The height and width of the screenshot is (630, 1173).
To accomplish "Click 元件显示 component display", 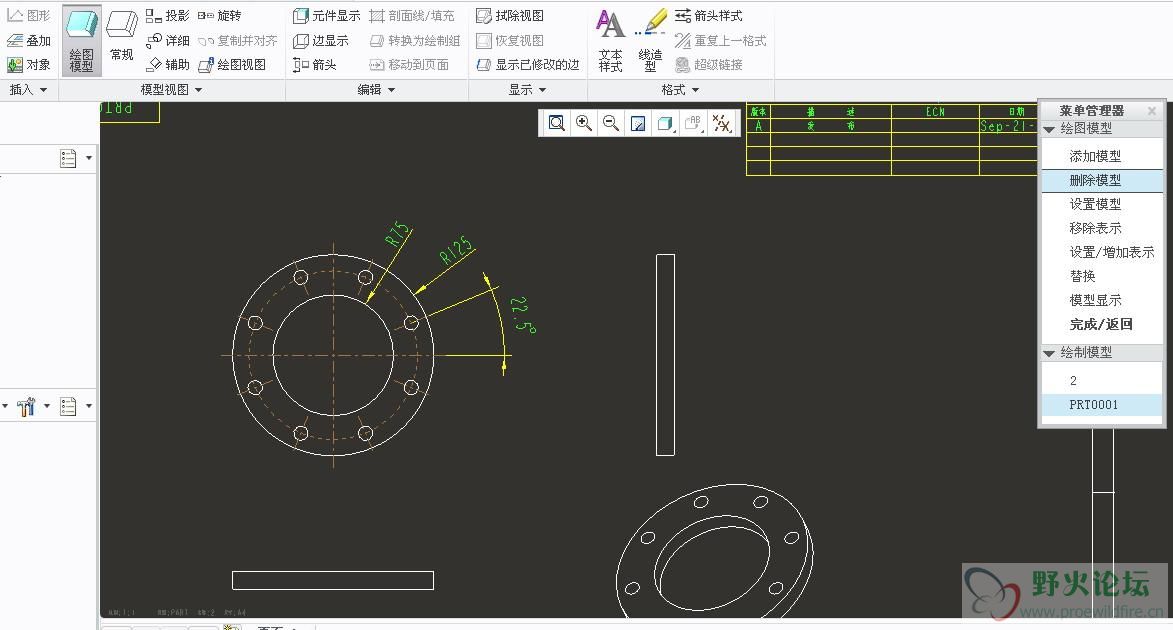I will tap(326, 16).
